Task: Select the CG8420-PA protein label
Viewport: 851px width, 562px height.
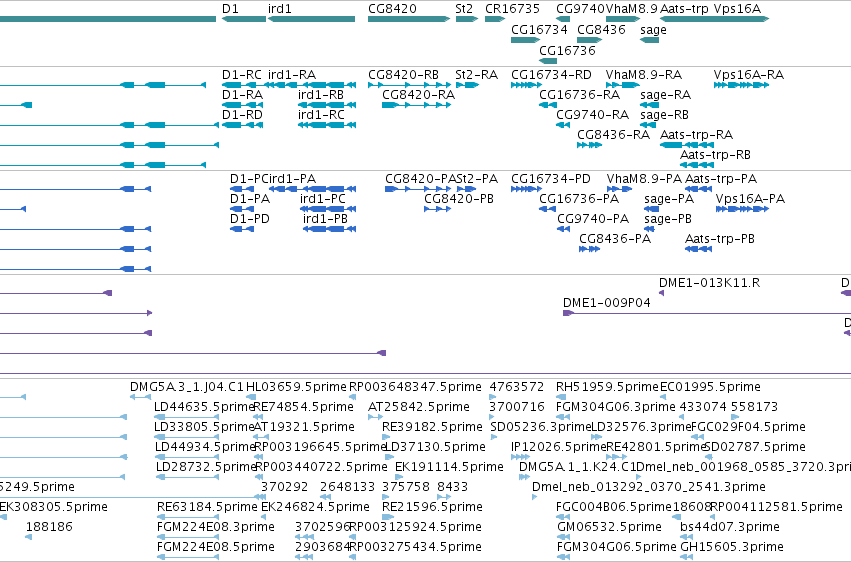Action: pos(421,178)
